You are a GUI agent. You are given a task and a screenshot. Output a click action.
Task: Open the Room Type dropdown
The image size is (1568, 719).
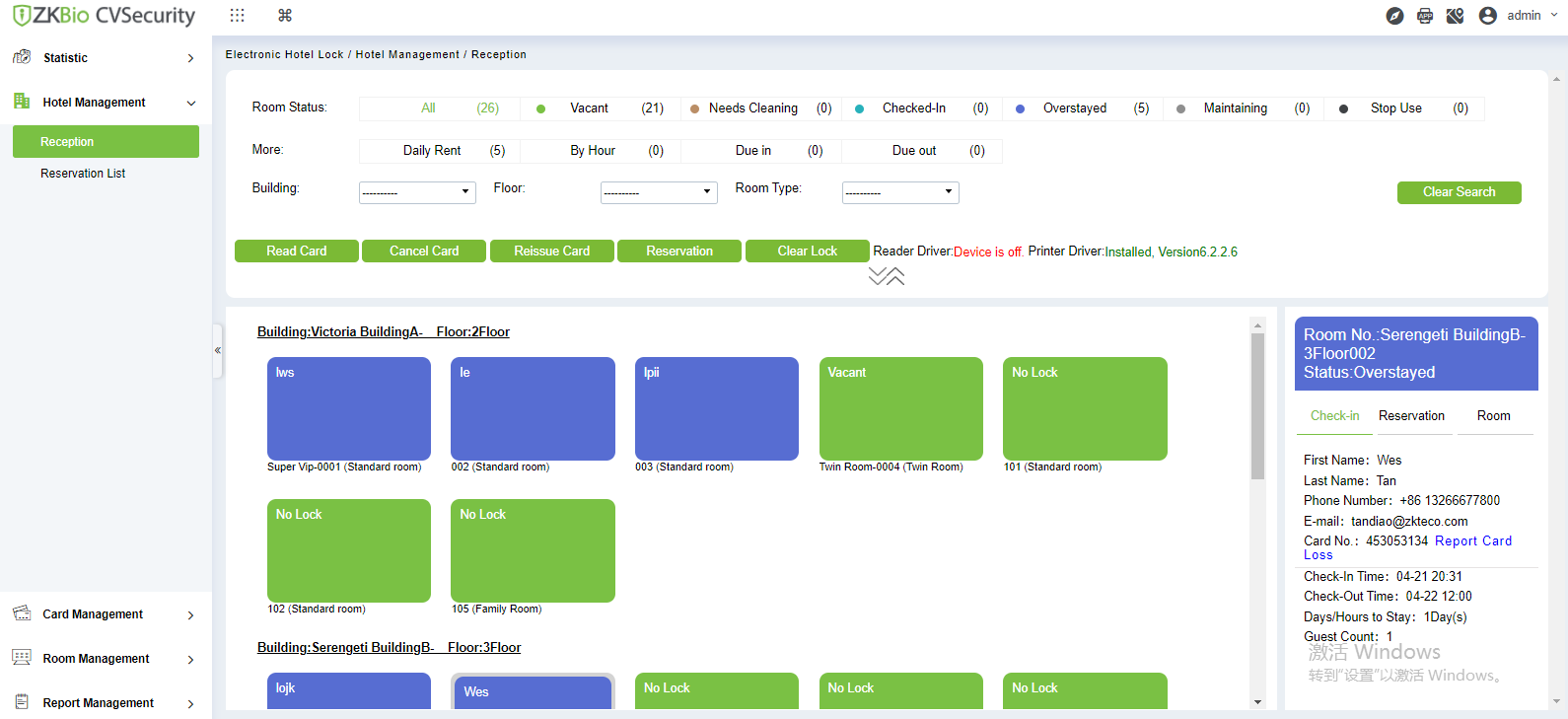[900, 192]
